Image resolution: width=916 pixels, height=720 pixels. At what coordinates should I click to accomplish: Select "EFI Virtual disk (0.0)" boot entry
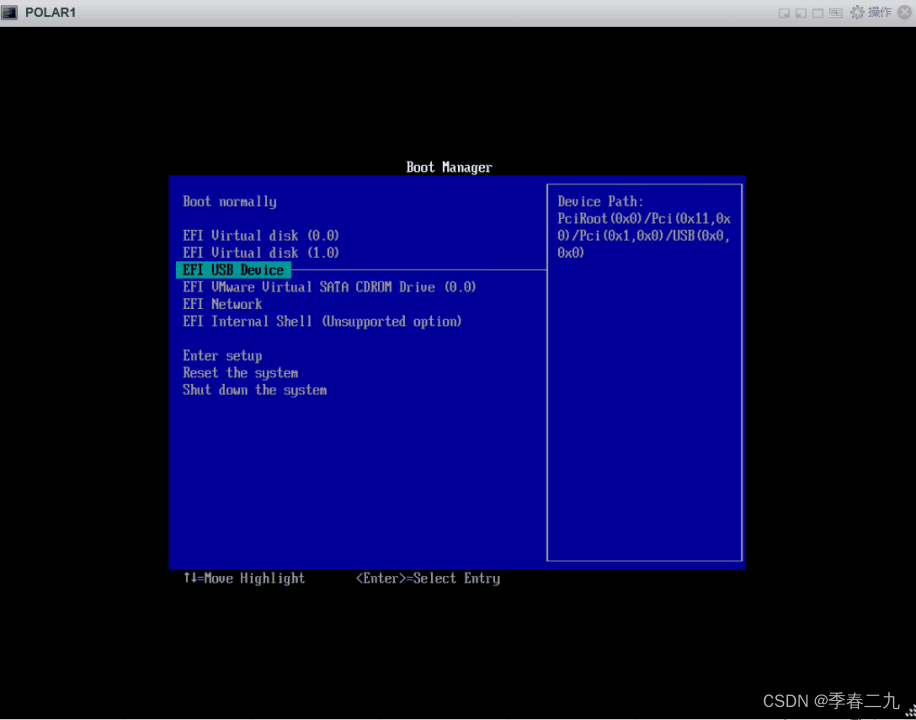261,236
